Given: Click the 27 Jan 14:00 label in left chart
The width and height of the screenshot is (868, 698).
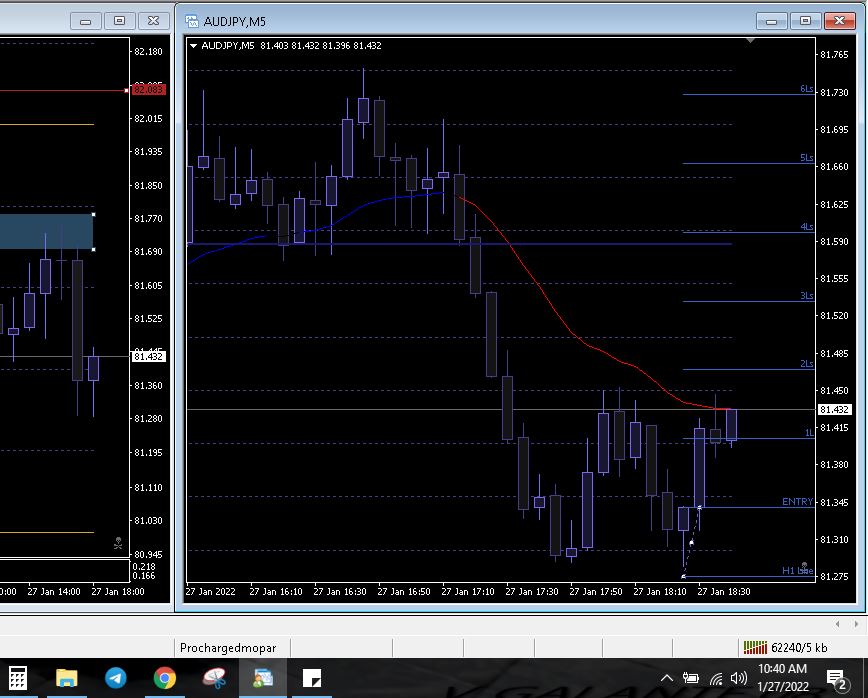Looking at the screenshot, I should tap(54, 592).
